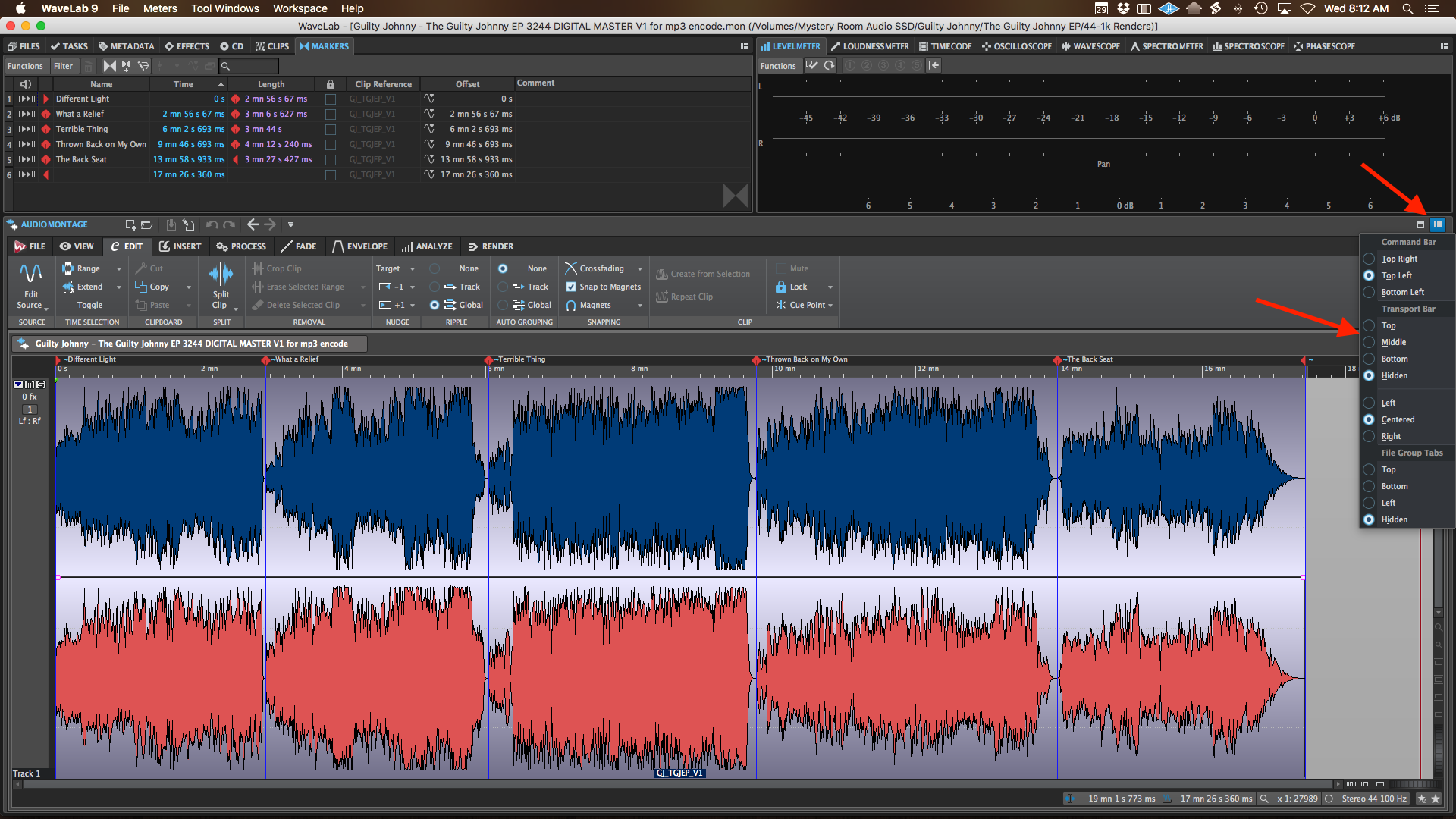Expand the Range selection dropdown arrow
This screenshot has width=1456, height=819.
coord(119,268)
